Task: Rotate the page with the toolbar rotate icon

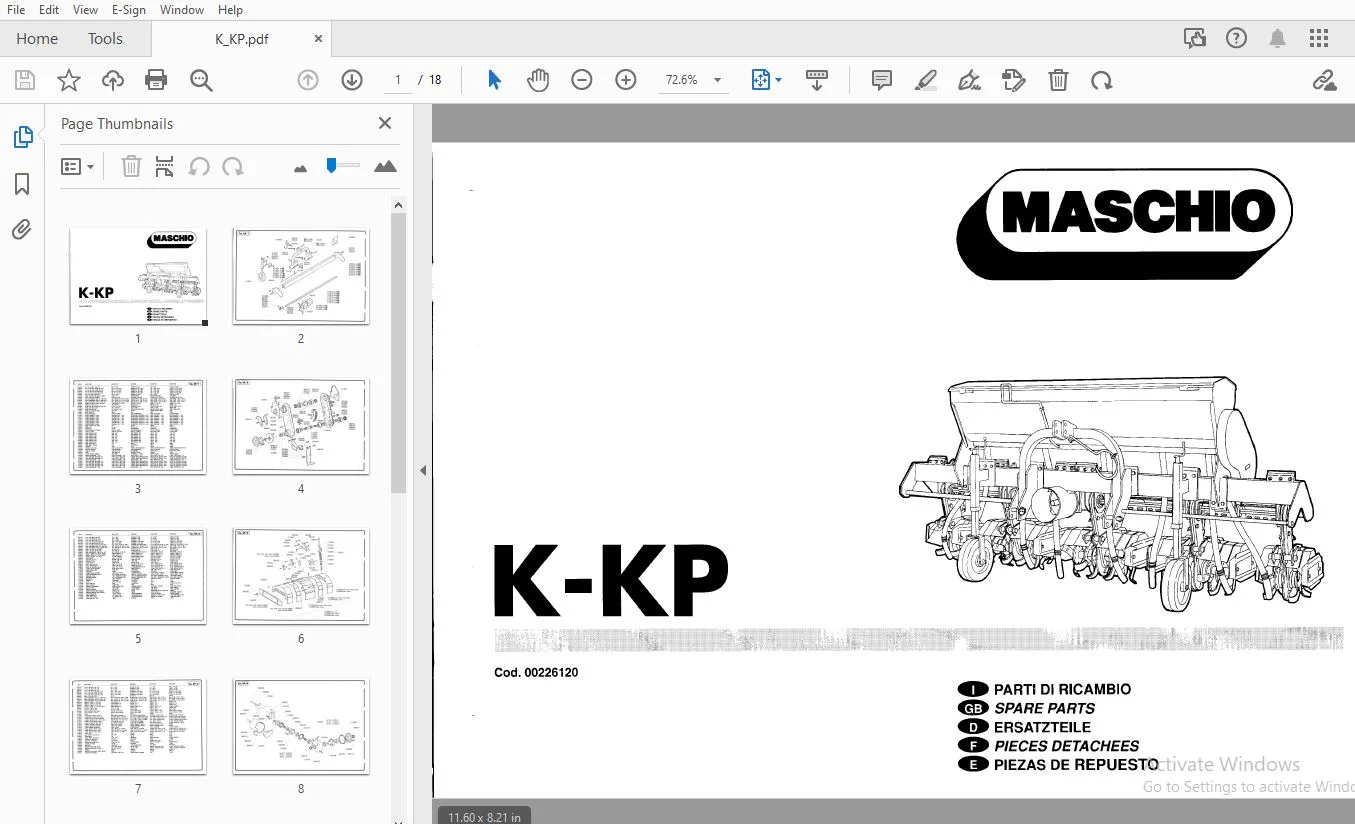Action: [x=1102, y=80]
